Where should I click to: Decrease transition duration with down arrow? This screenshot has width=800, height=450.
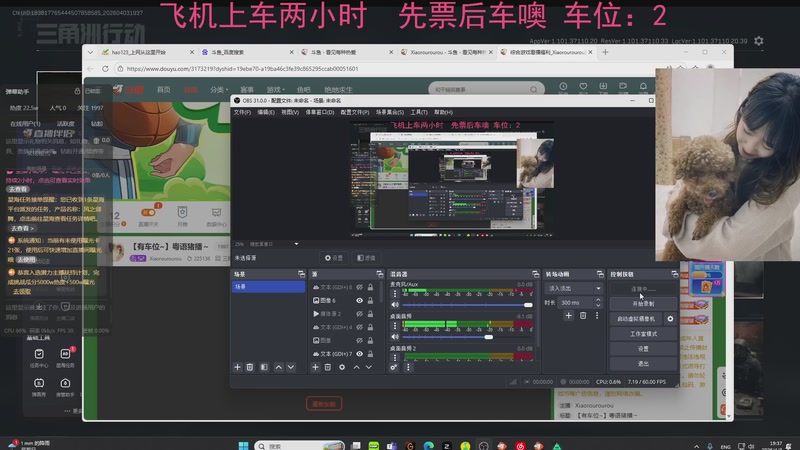point(598,305)
